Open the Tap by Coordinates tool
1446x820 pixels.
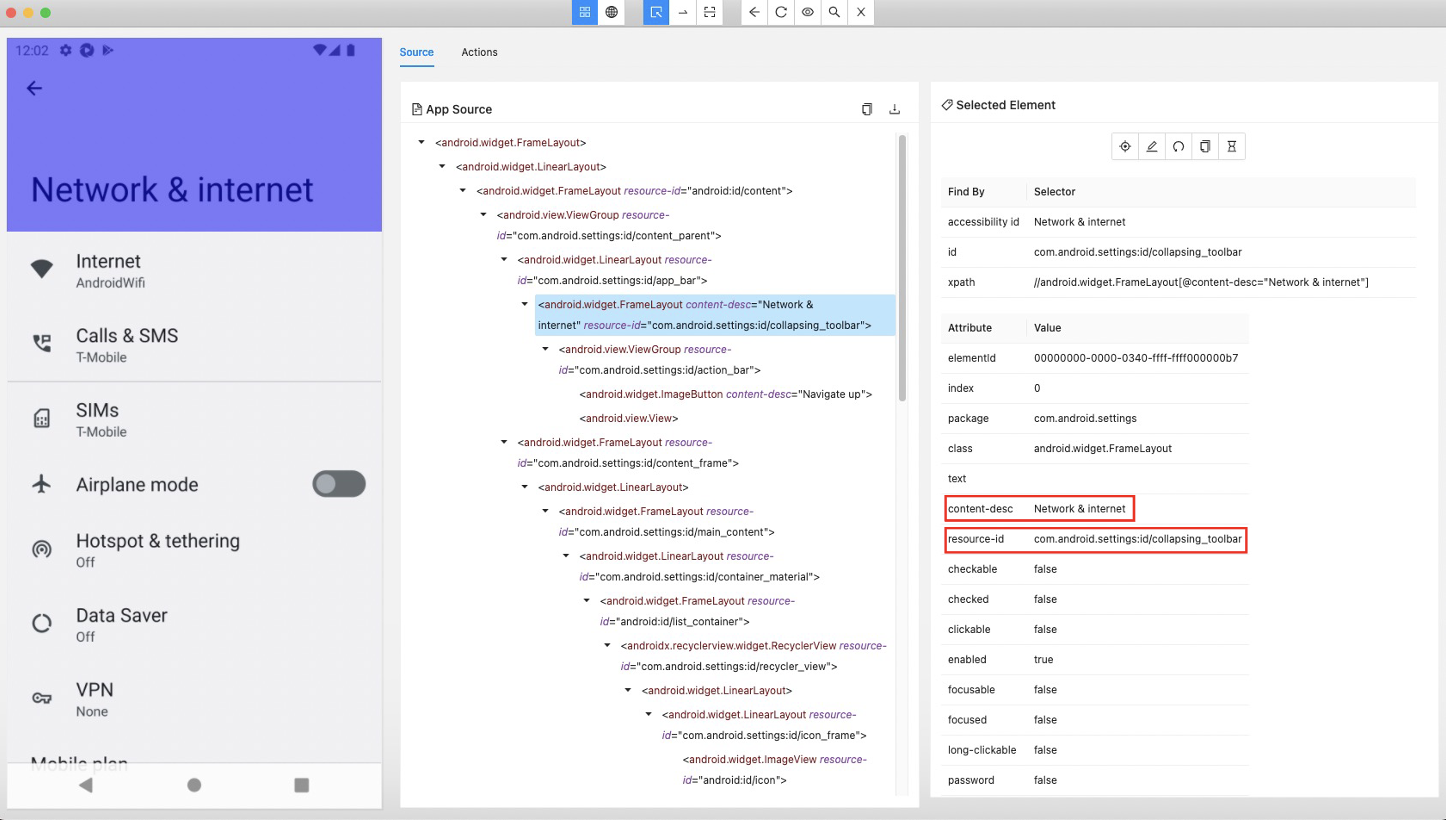[x=683, y=12]
